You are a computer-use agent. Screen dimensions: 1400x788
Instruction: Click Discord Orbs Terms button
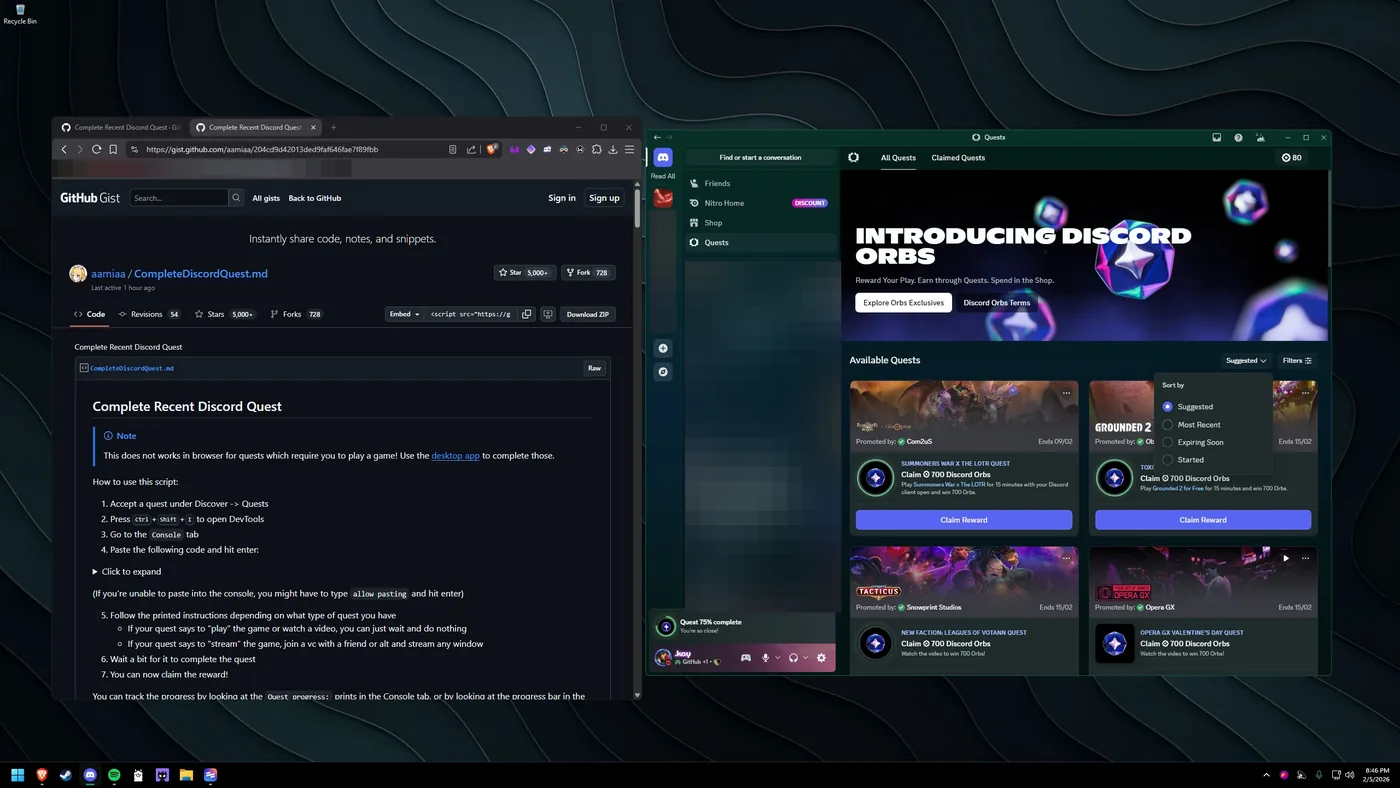(996, 302)
